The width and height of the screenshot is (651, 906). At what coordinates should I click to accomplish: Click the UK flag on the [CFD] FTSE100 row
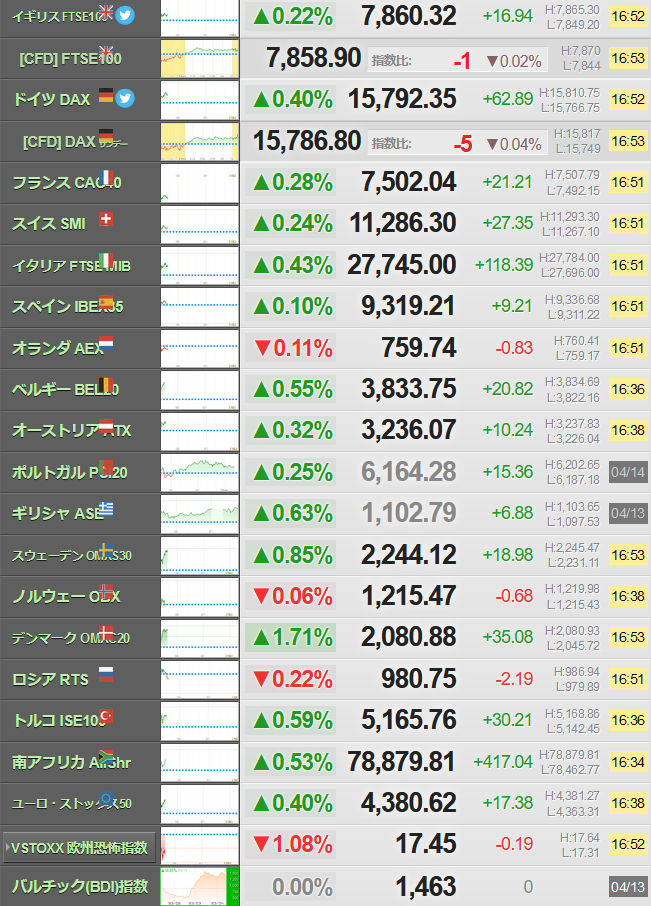[x=106, y=52]
